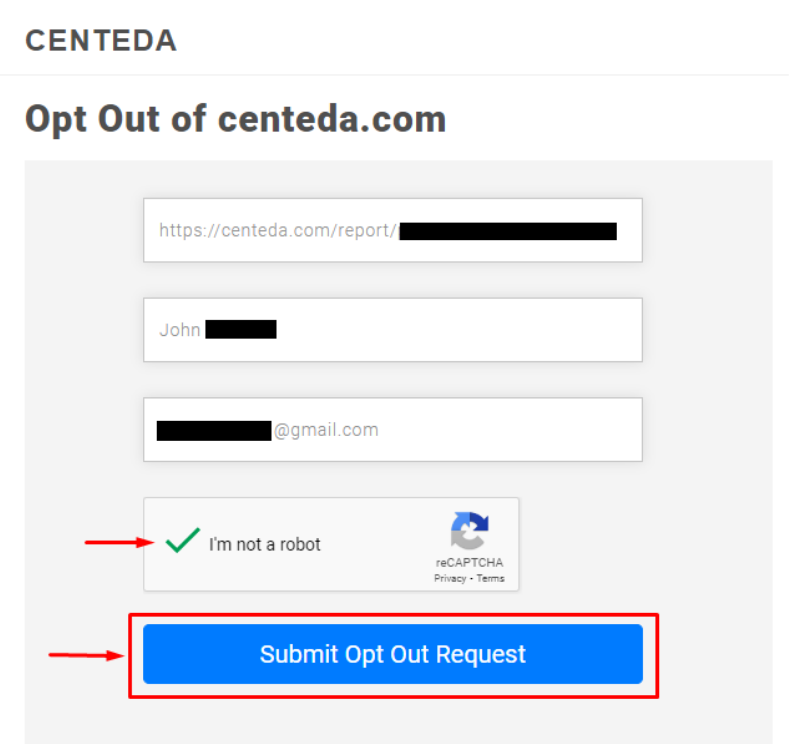Viewport: 801px width, 744px height.
Task: Click the Opt Out of centeda.com heading
Action: pyautogui.click(x=235, y=118)
